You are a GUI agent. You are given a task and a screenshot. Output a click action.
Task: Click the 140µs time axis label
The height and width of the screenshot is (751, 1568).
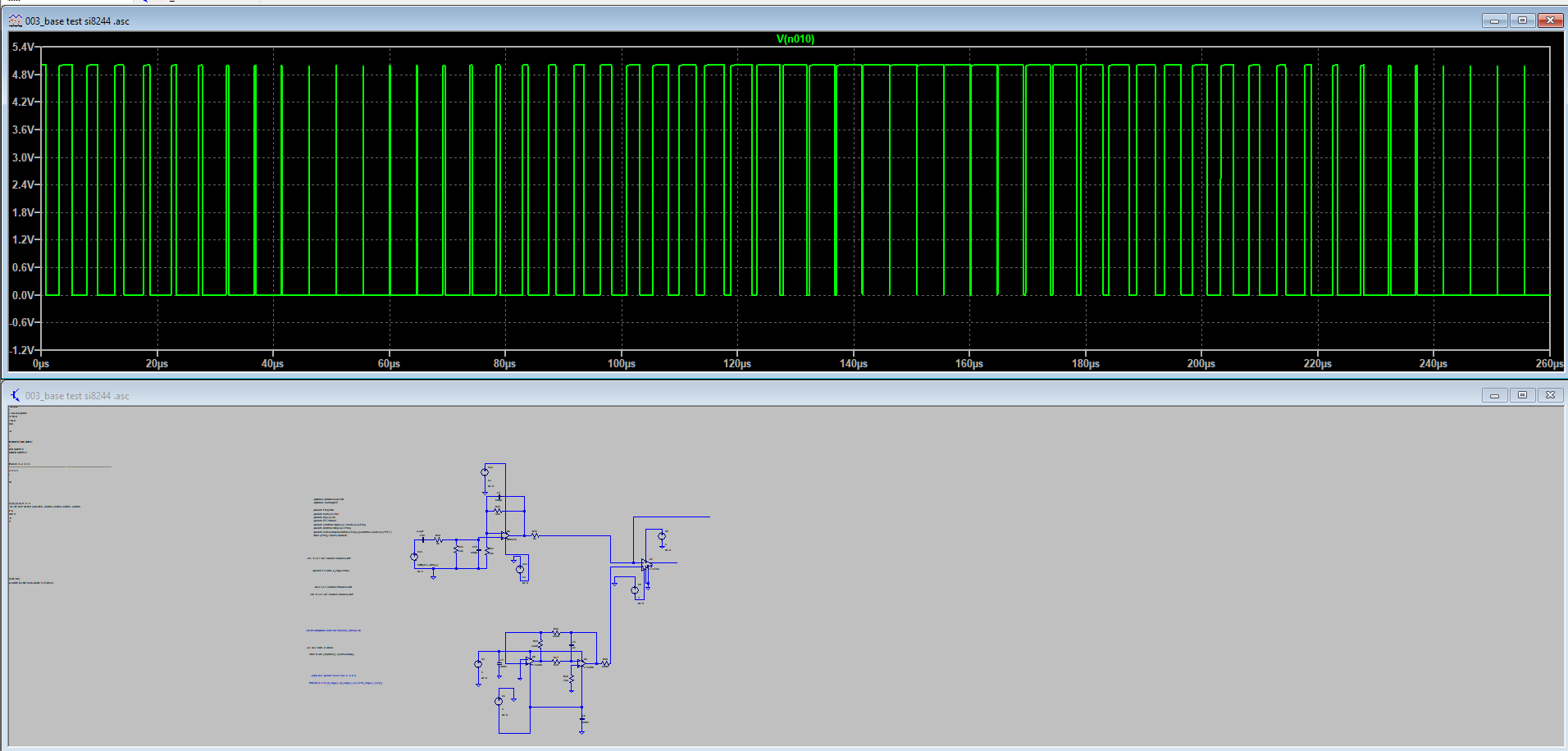coord(854,363)
